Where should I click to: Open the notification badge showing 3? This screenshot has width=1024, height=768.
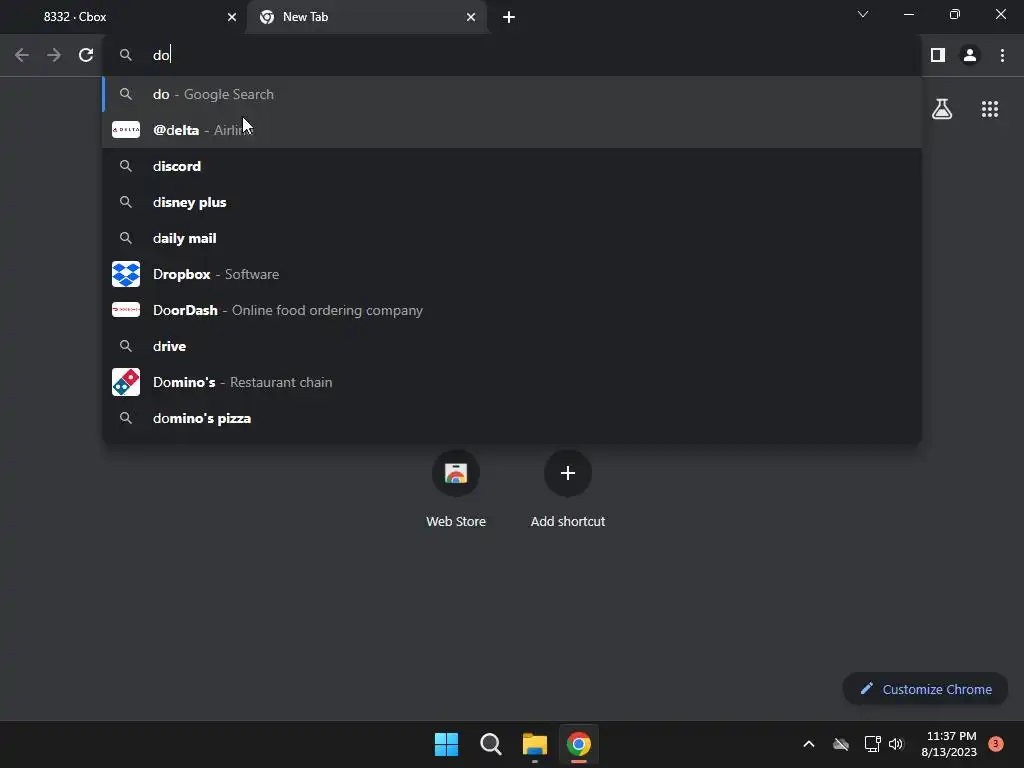996,744
